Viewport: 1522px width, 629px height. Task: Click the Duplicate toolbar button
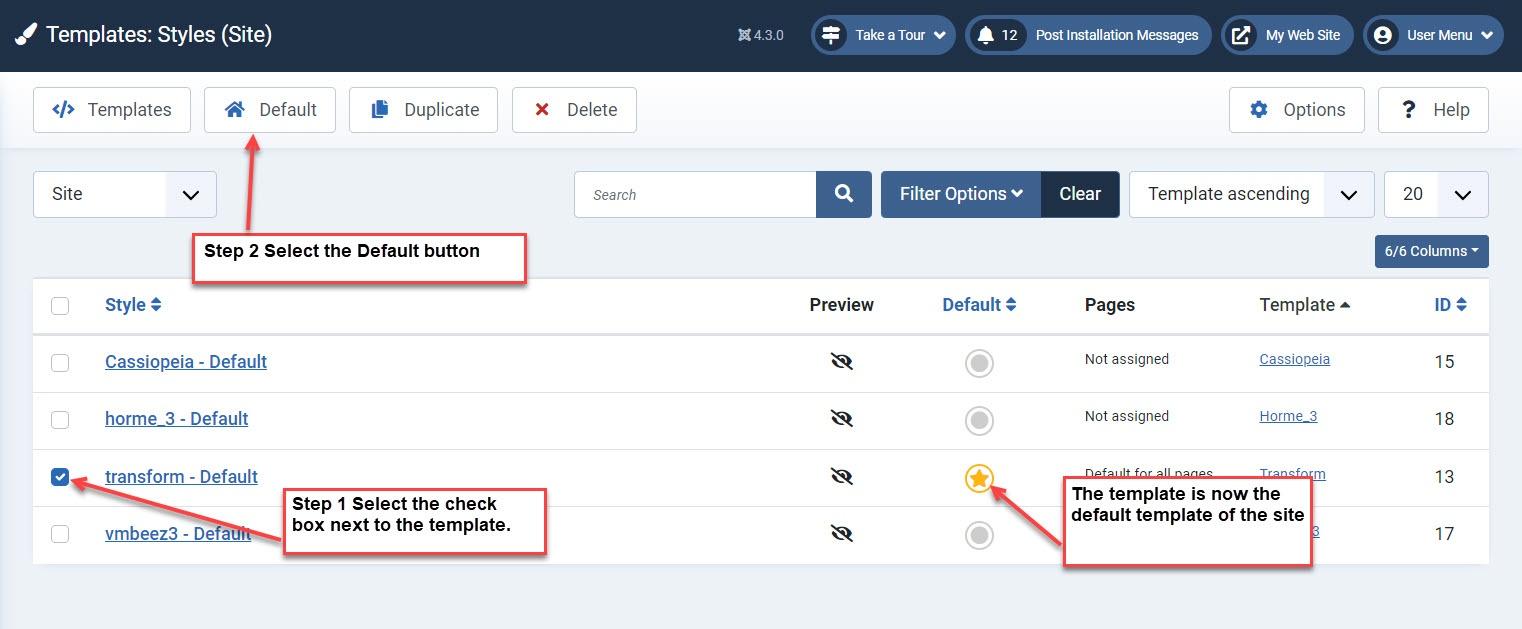point(423,110)
